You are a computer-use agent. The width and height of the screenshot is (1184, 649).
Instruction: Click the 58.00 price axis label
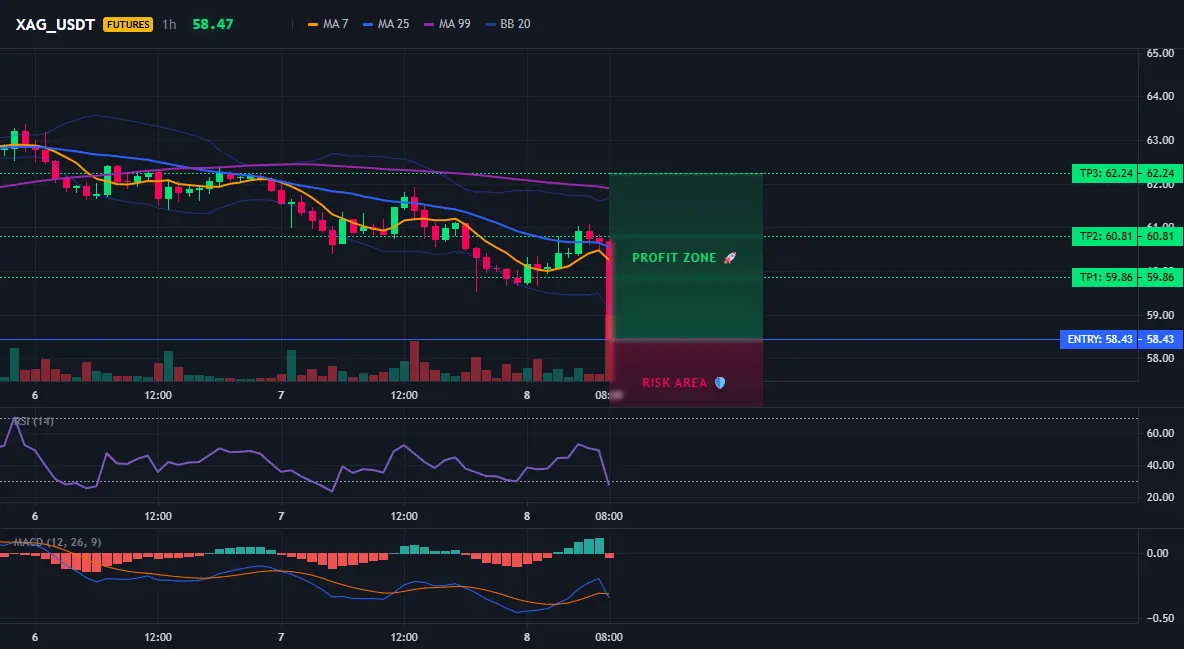[x=1160, y=358]
